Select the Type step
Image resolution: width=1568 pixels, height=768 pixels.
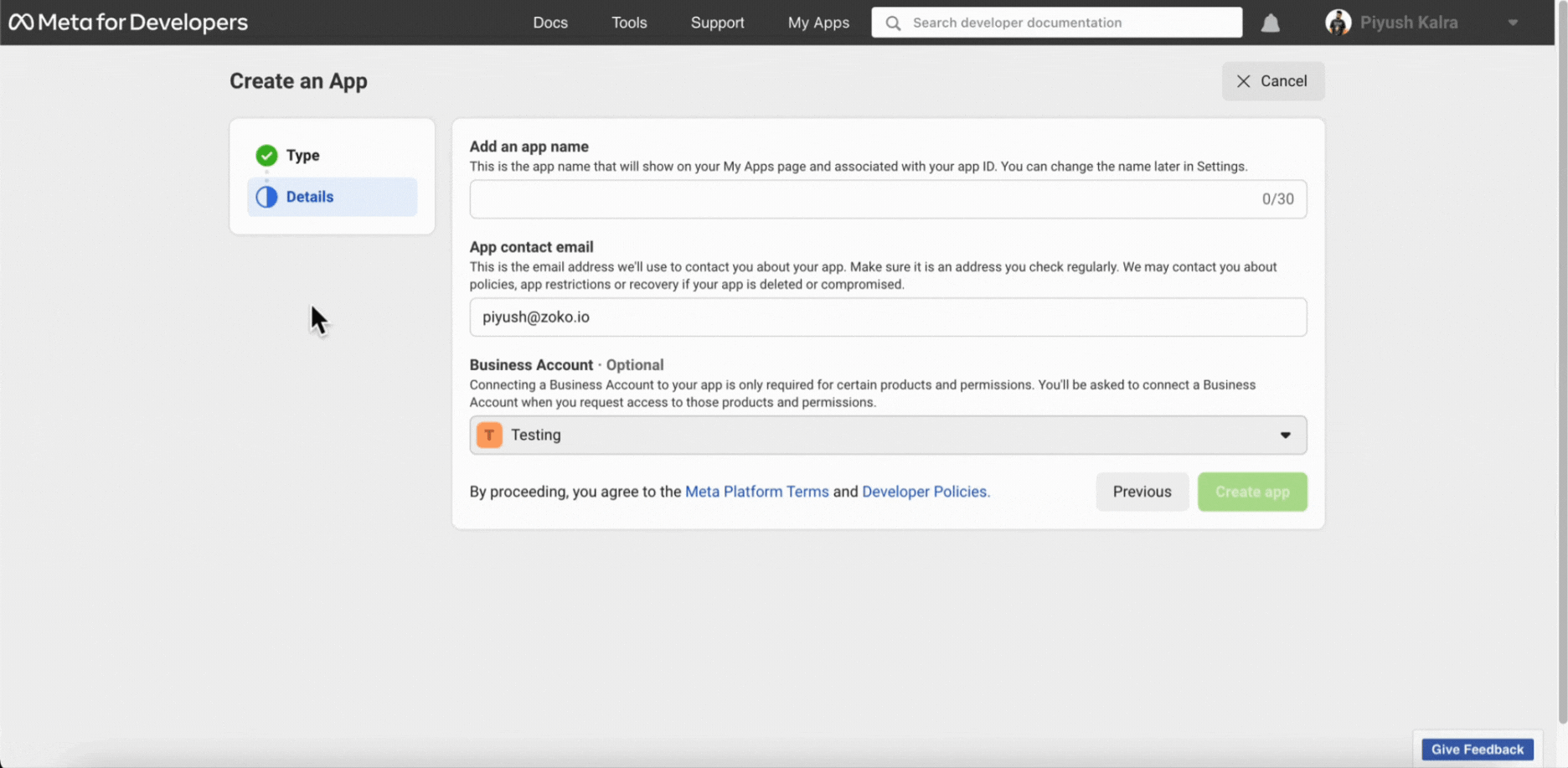(332, 155)
